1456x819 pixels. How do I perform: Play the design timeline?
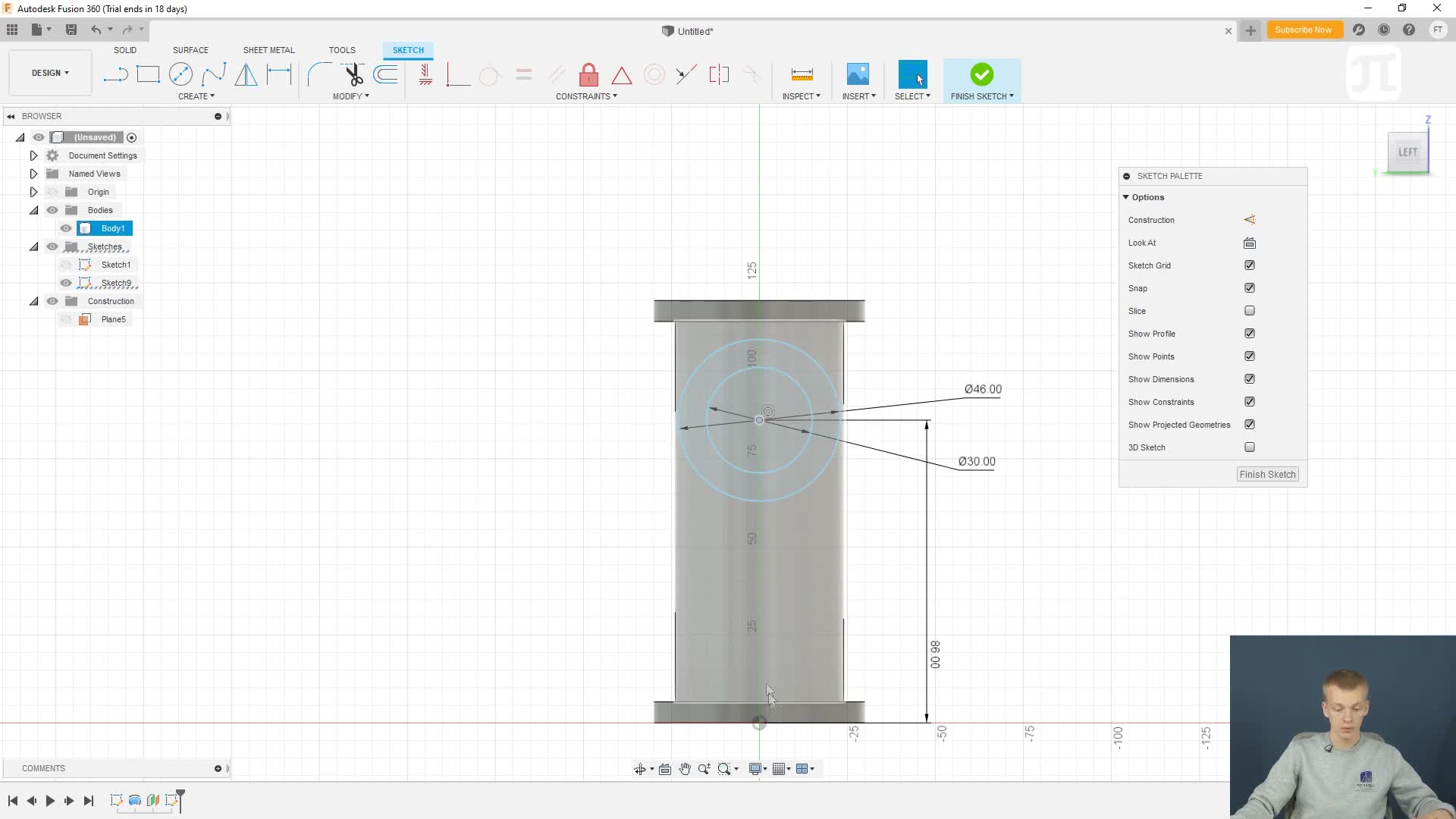pos(50,801)
